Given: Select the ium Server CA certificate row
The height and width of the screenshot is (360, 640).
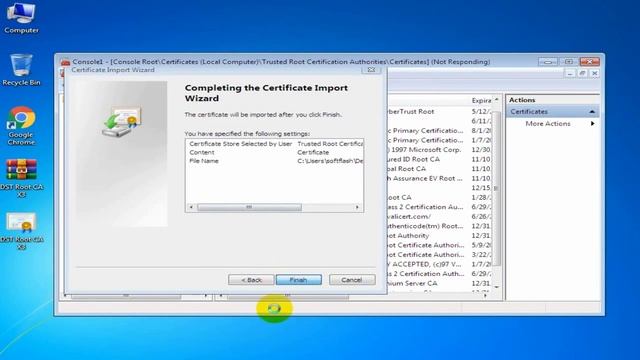Looking at the screenshot, I should (439, 283).
